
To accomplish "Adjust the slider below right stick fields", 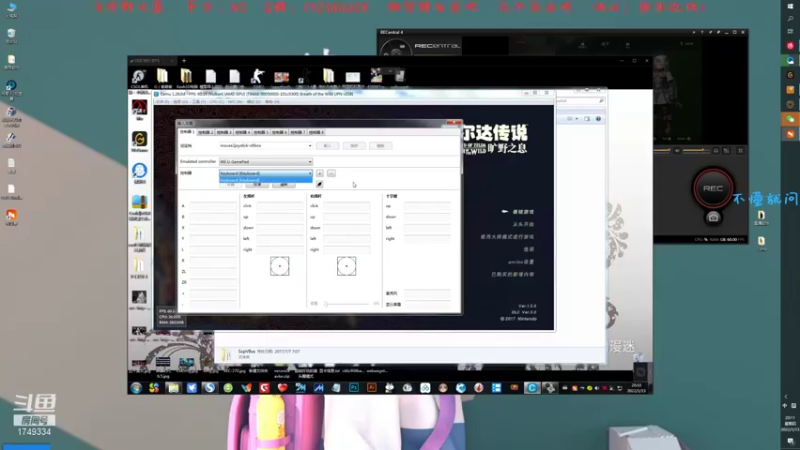I will (x=346, y=304).
